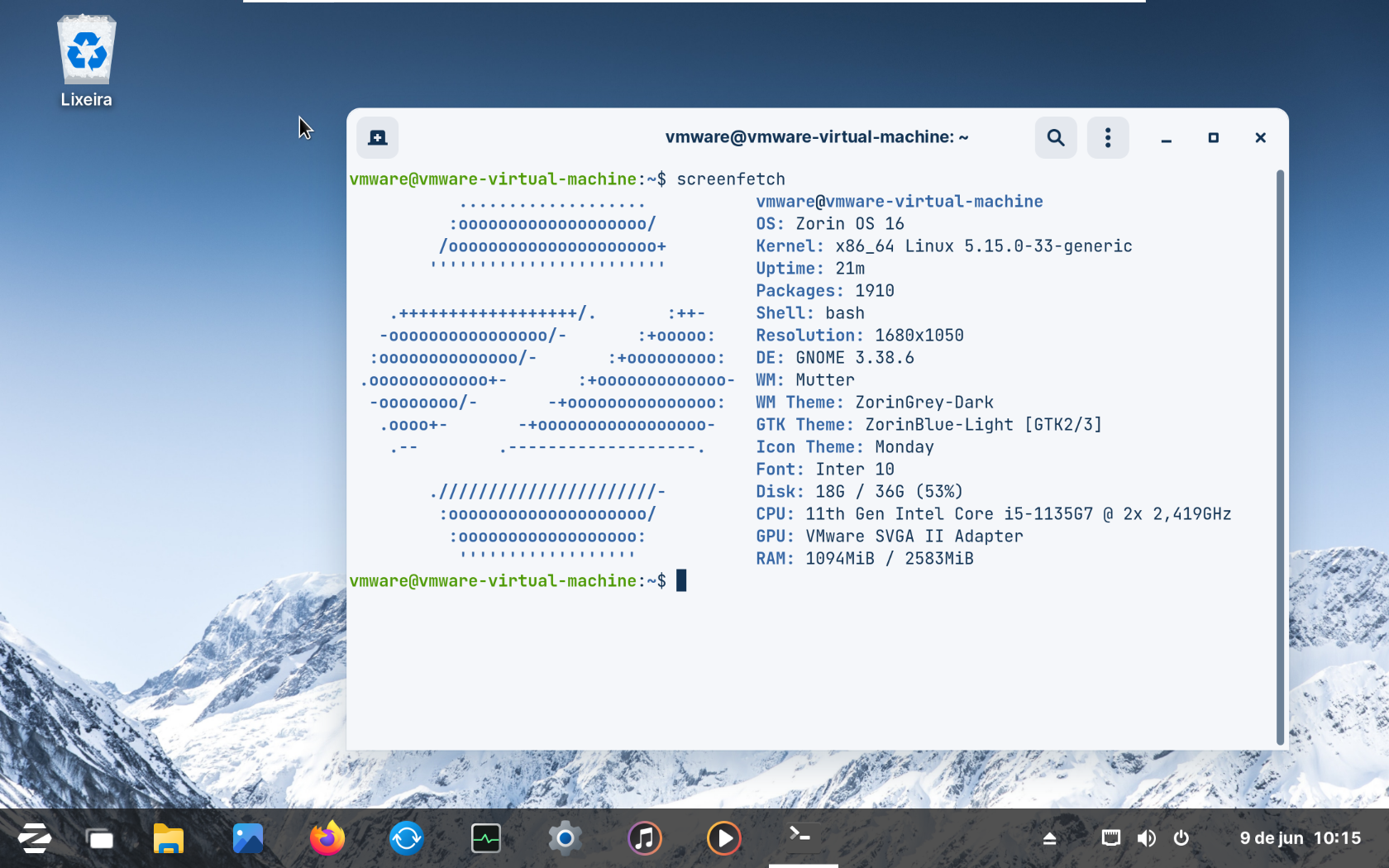This screenshot has width=1389, height=868.
Task: Click the GPU: VMware SVGA II line
Action: (890, 537)
